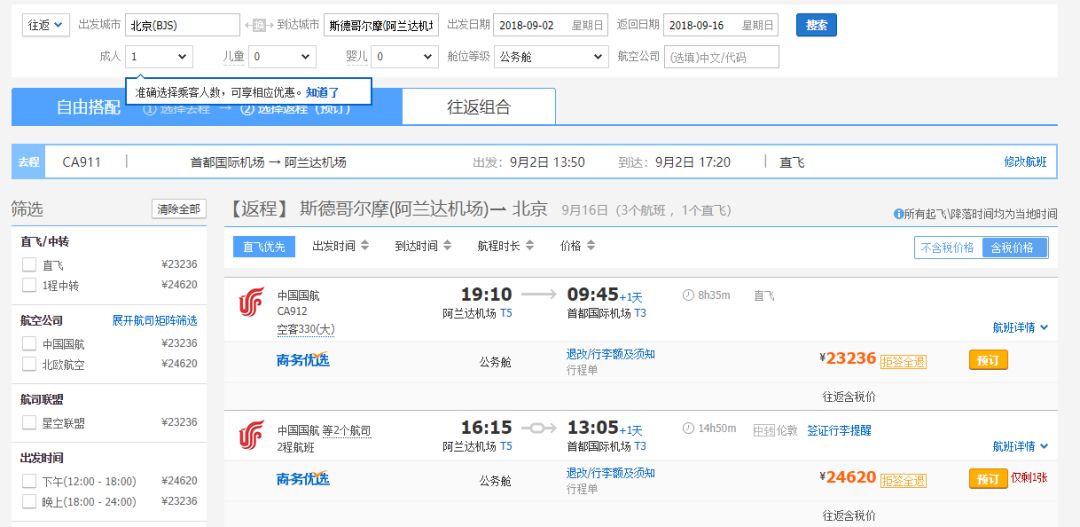This screenshot has height=527, width=1080.
Task: Check the 直飞 filter checkbox
Action: (x=29, y=265)
